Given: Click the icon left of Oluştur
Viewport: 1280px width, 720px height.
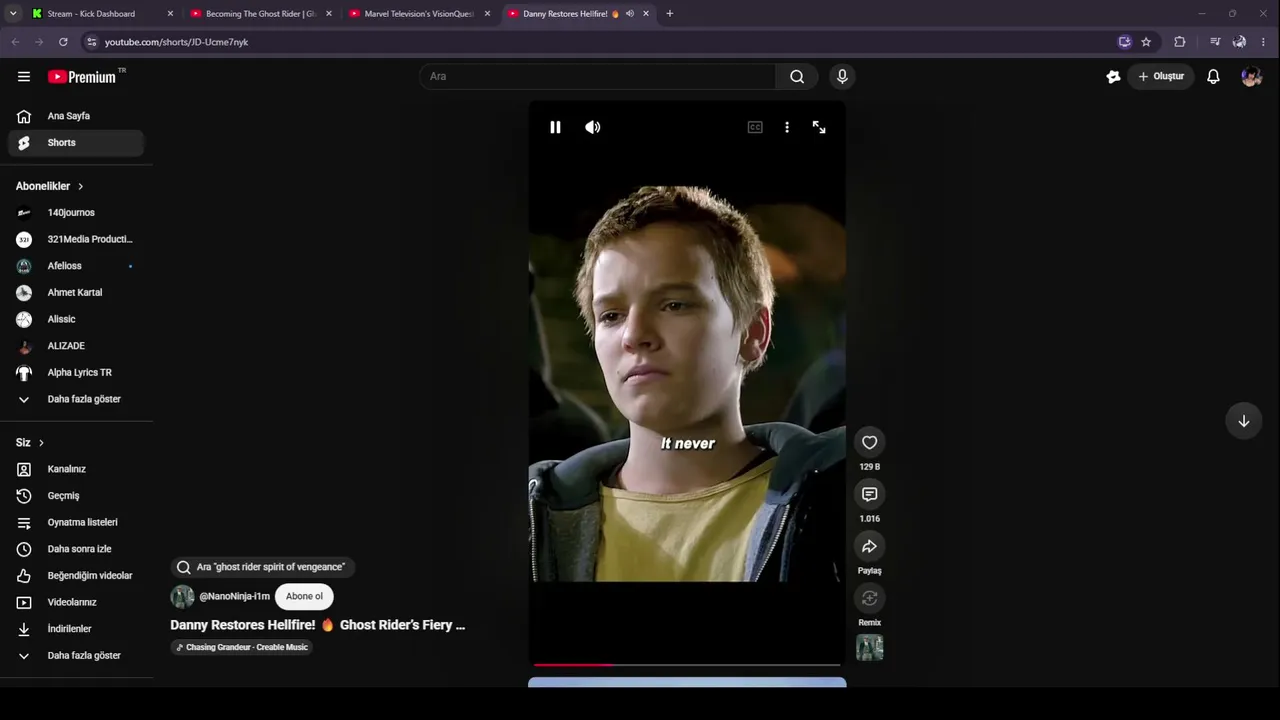Looking at the screenshot, I should [1113, 76].
